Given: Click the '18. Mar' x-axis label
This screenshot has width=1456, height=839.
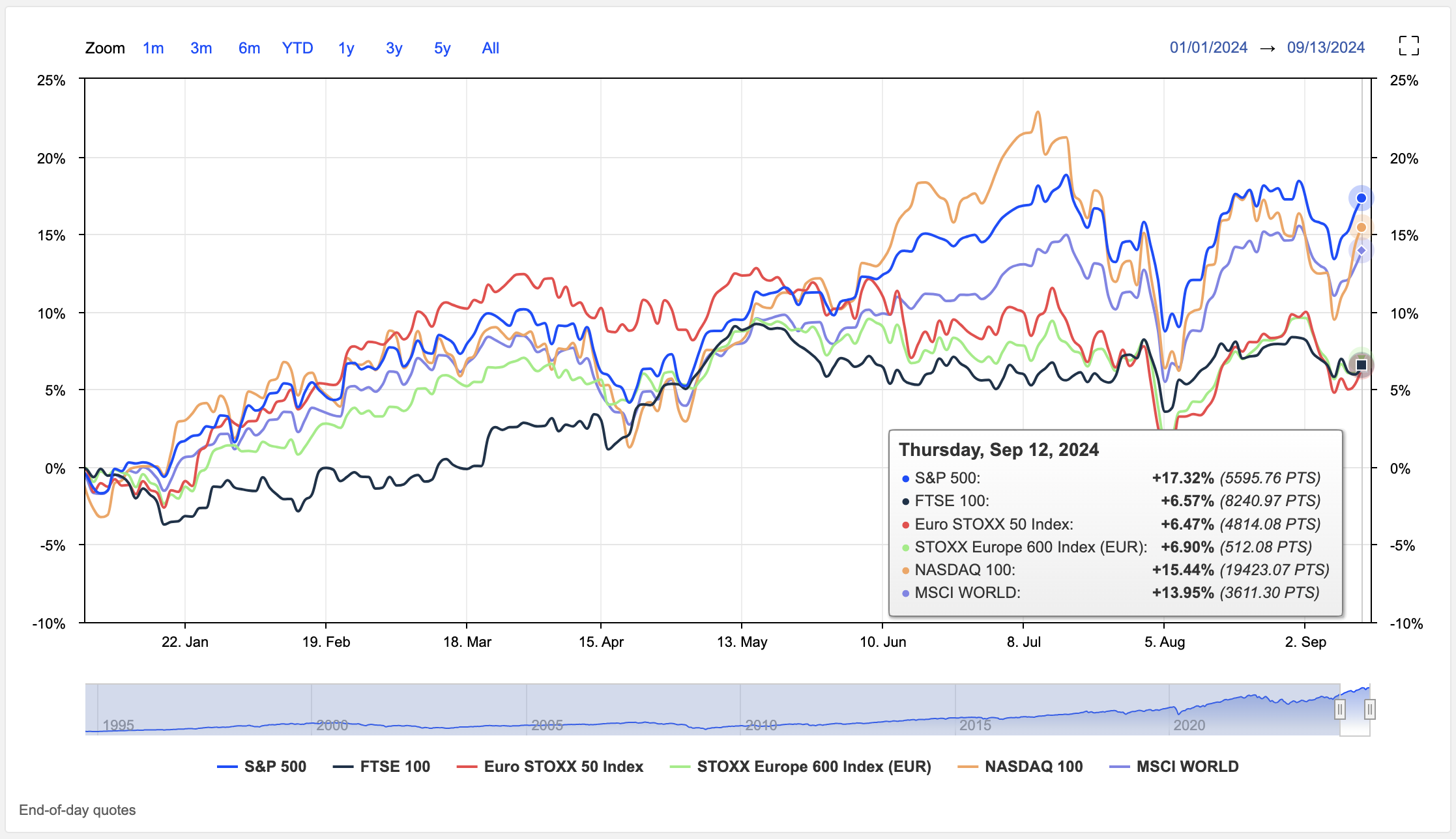Looking at the screenshot, I should tap(467, 642).
